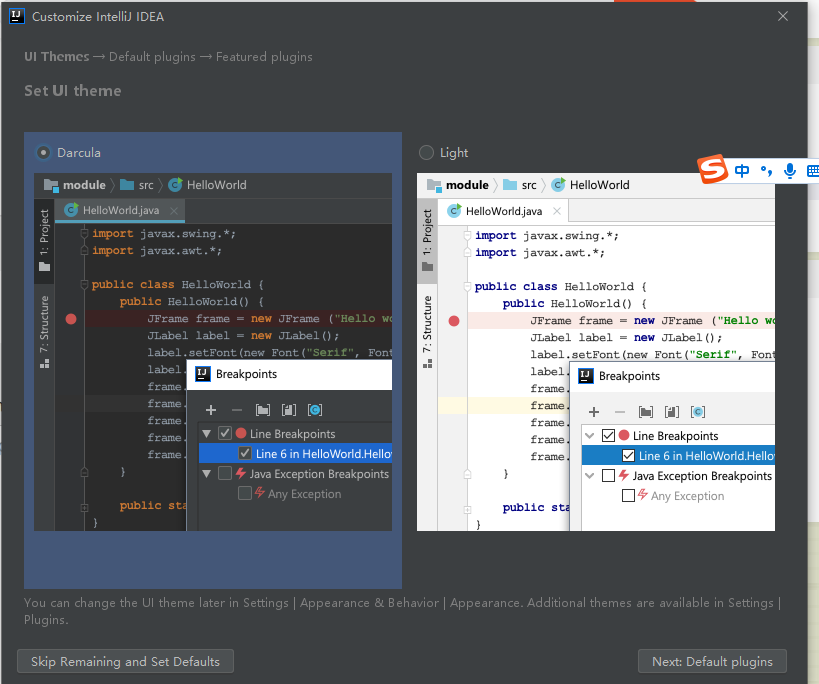Open the Structure tool tab in Darcula preview
Image resolution: width=819 pixels, height=684 pixels.
click(44, 332)
